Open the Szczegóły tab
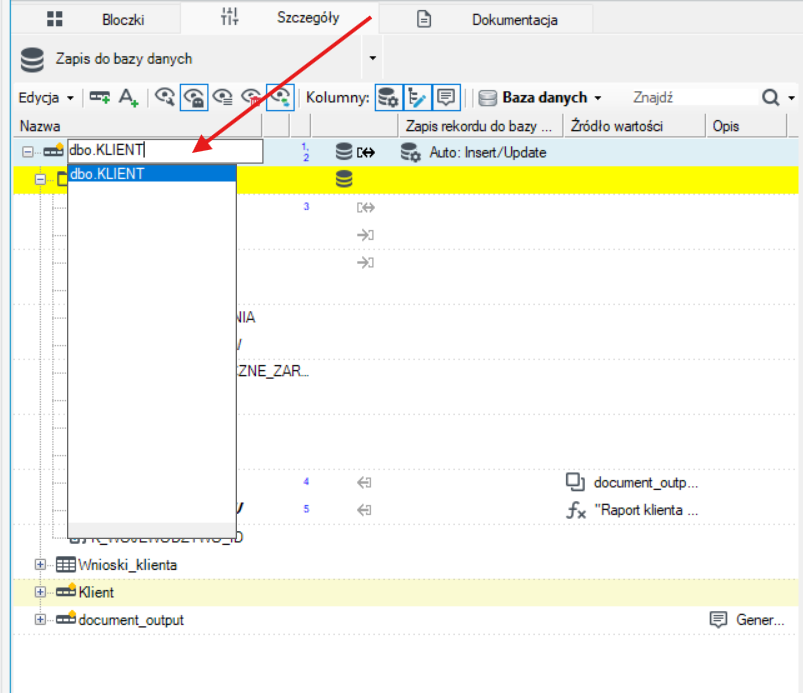The height and width of the screenshot is (693, 803). (280, 18)
